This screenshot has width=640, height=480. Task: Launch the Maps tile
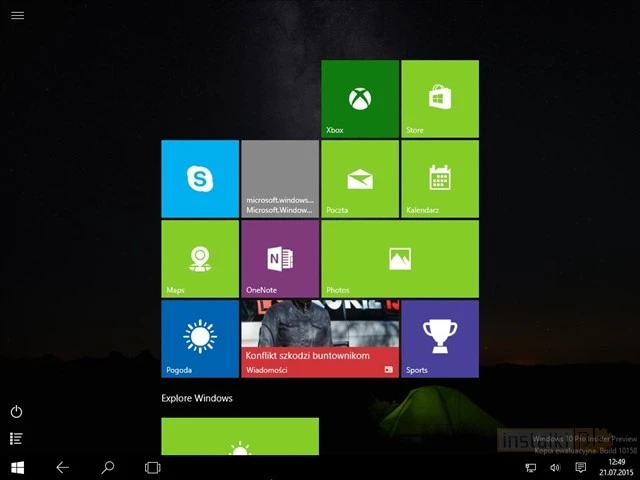(x=200, y=258)
